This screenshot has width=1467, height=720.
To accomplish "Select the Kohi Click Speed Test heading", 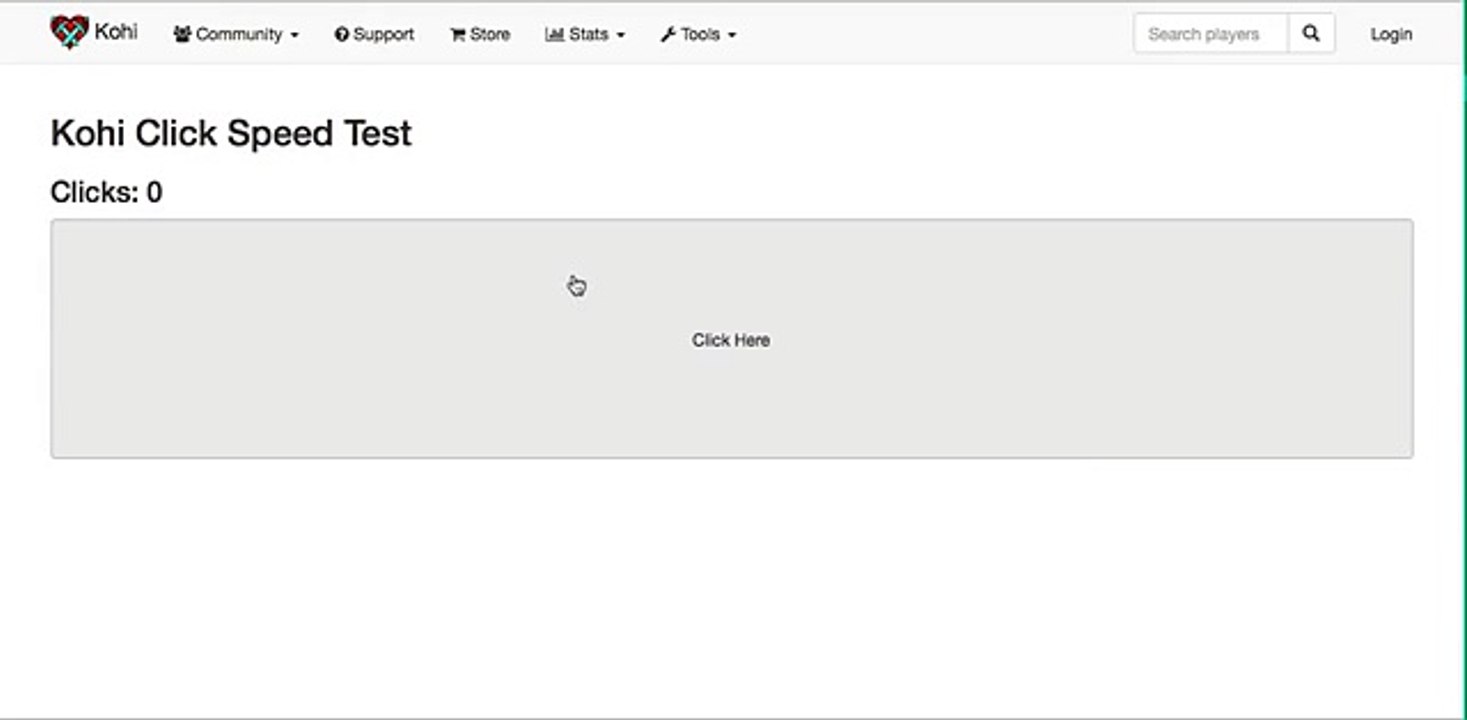I will point(231,133).
